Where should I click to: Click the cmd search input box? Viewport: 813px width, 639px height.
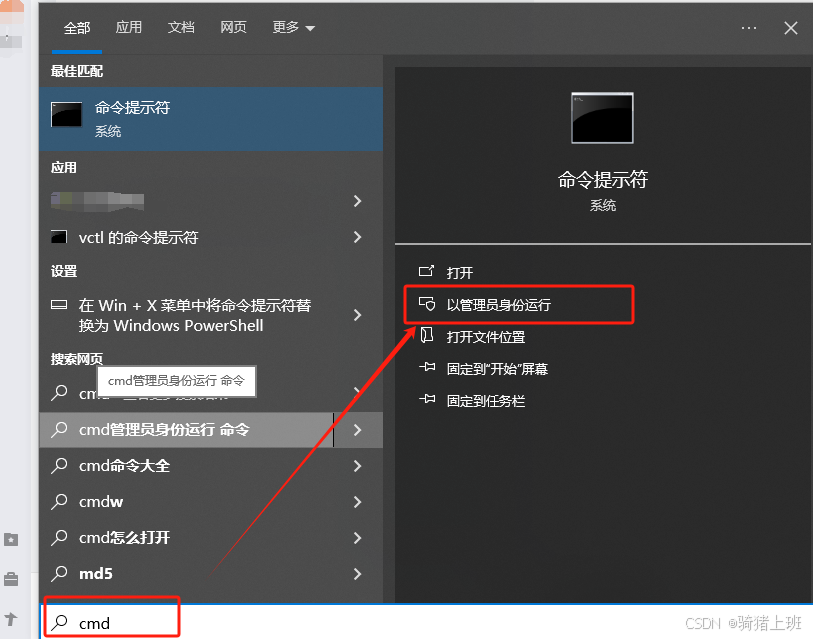point(426,622)
